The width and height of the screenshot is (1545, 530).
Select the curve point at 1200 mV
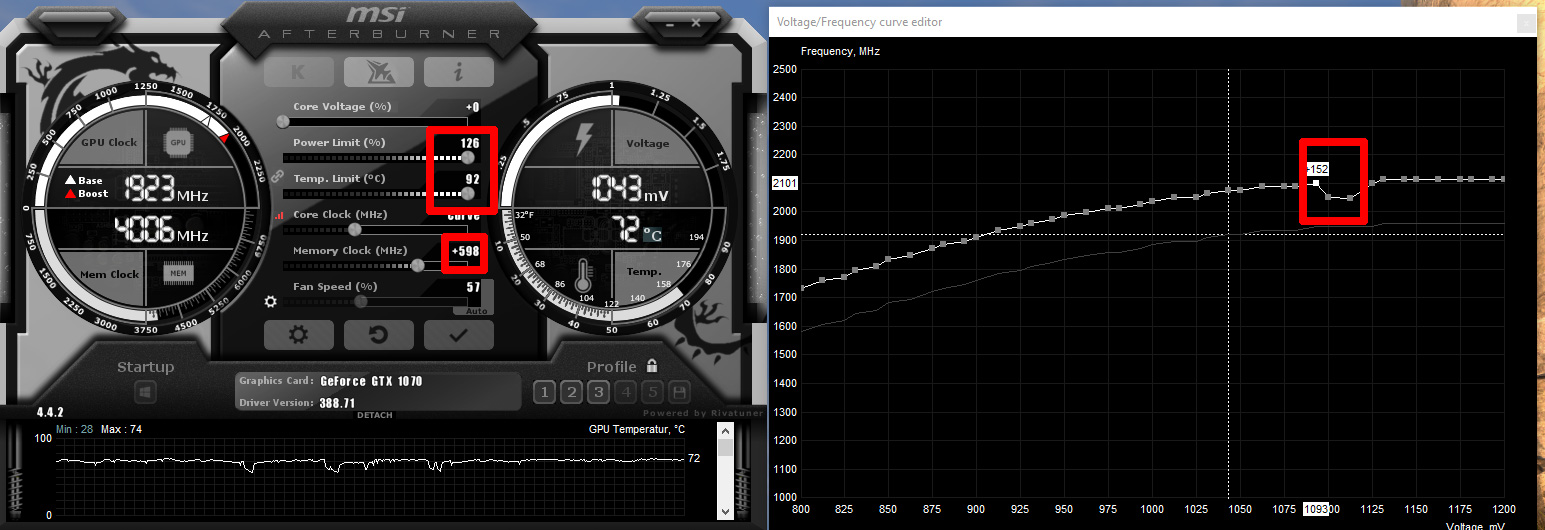click(x=1502, y=179)
